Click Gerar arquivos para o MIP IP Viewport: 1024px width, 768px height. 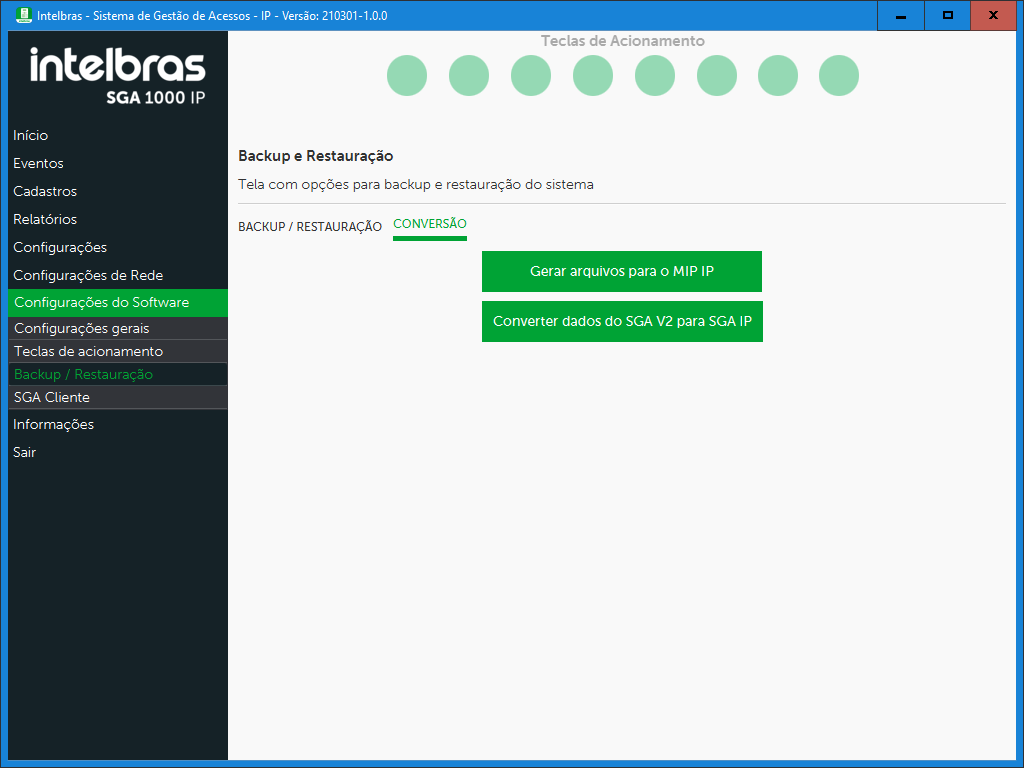[x=622, y=271]
